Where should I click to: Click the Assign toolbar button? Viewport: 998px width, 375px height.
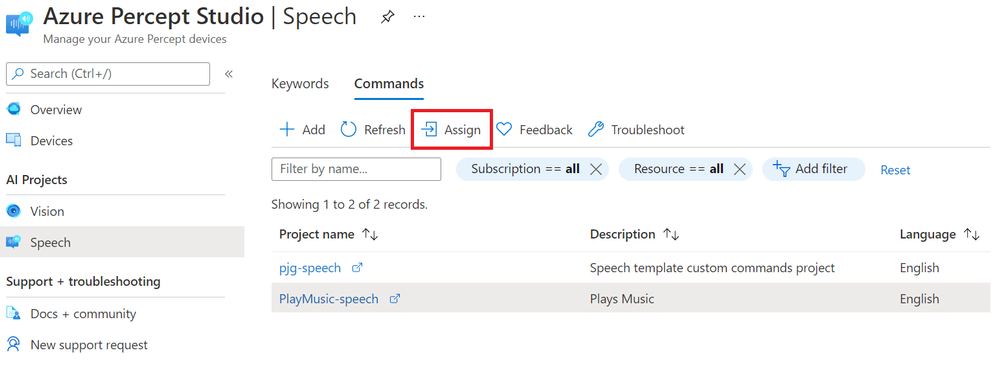pyautogui.click(x=451, y=130)
